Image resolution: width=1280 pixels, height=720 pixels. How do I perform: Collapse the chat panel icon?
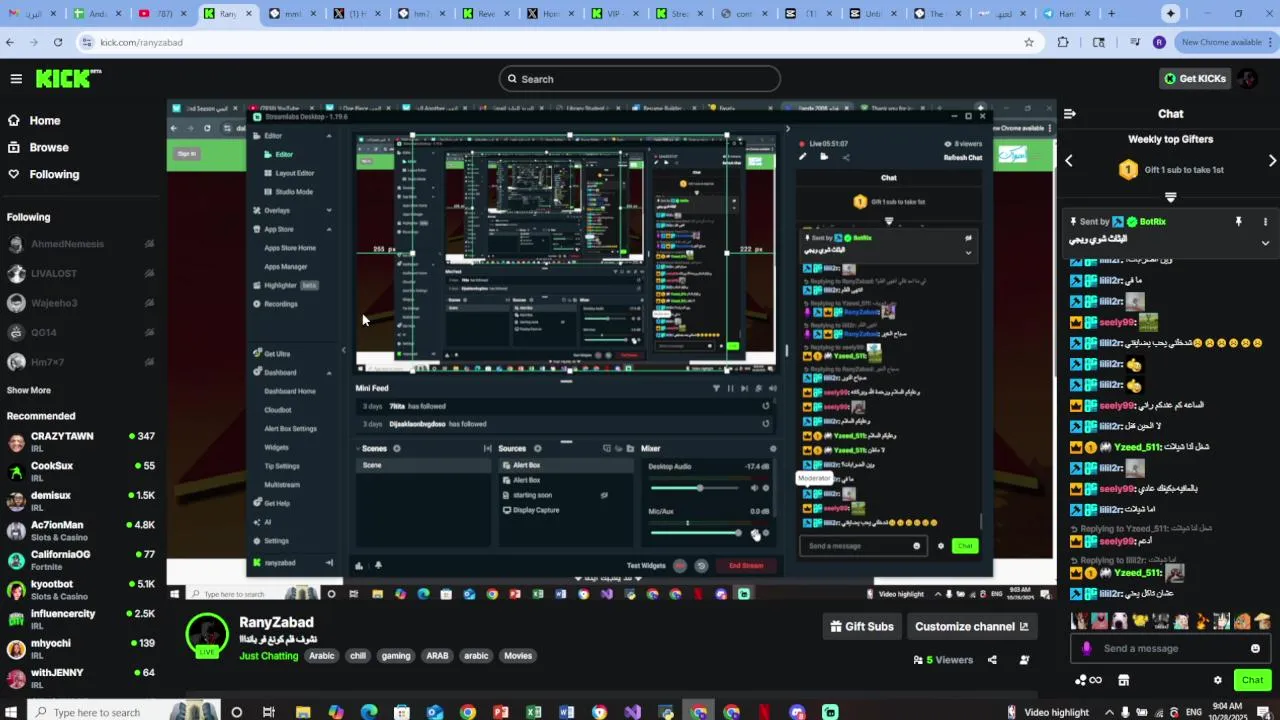[x=1069, y=114]
